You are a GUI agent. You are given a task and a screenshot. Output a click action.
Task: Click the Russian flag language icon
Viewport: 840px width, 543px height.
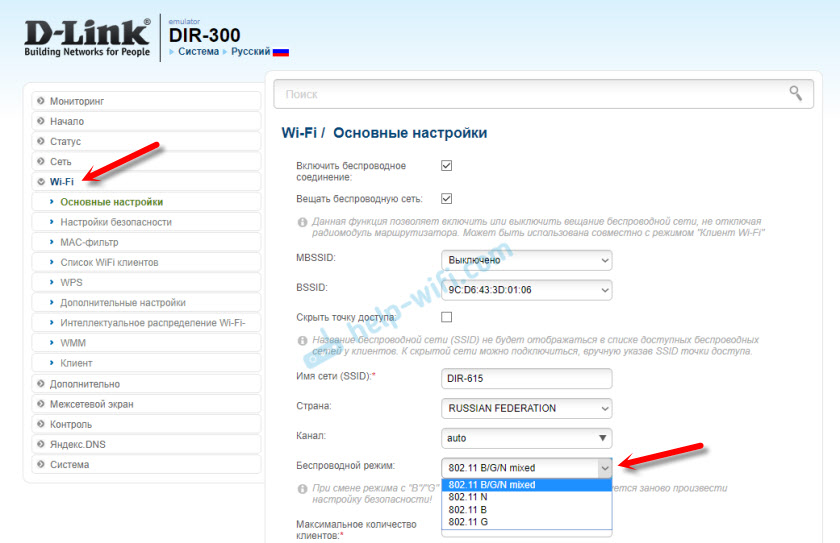click(x=281, y=51)
